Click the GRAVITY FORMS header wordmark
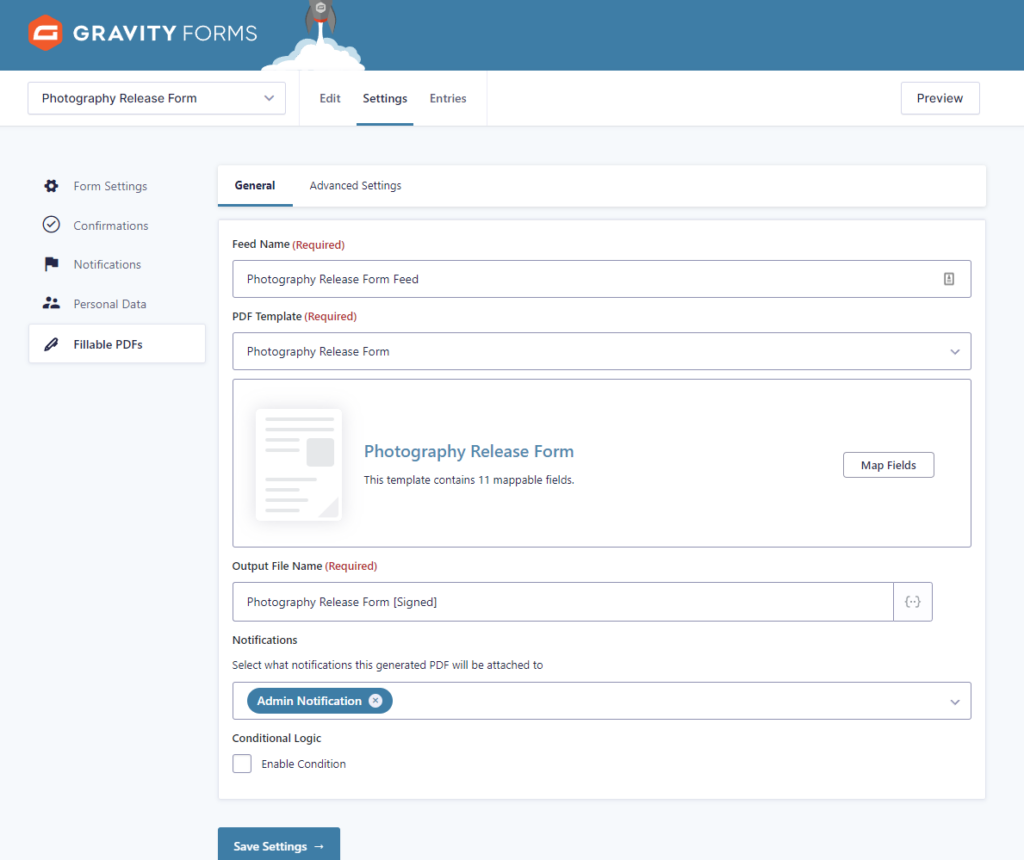 coord(165,33)
